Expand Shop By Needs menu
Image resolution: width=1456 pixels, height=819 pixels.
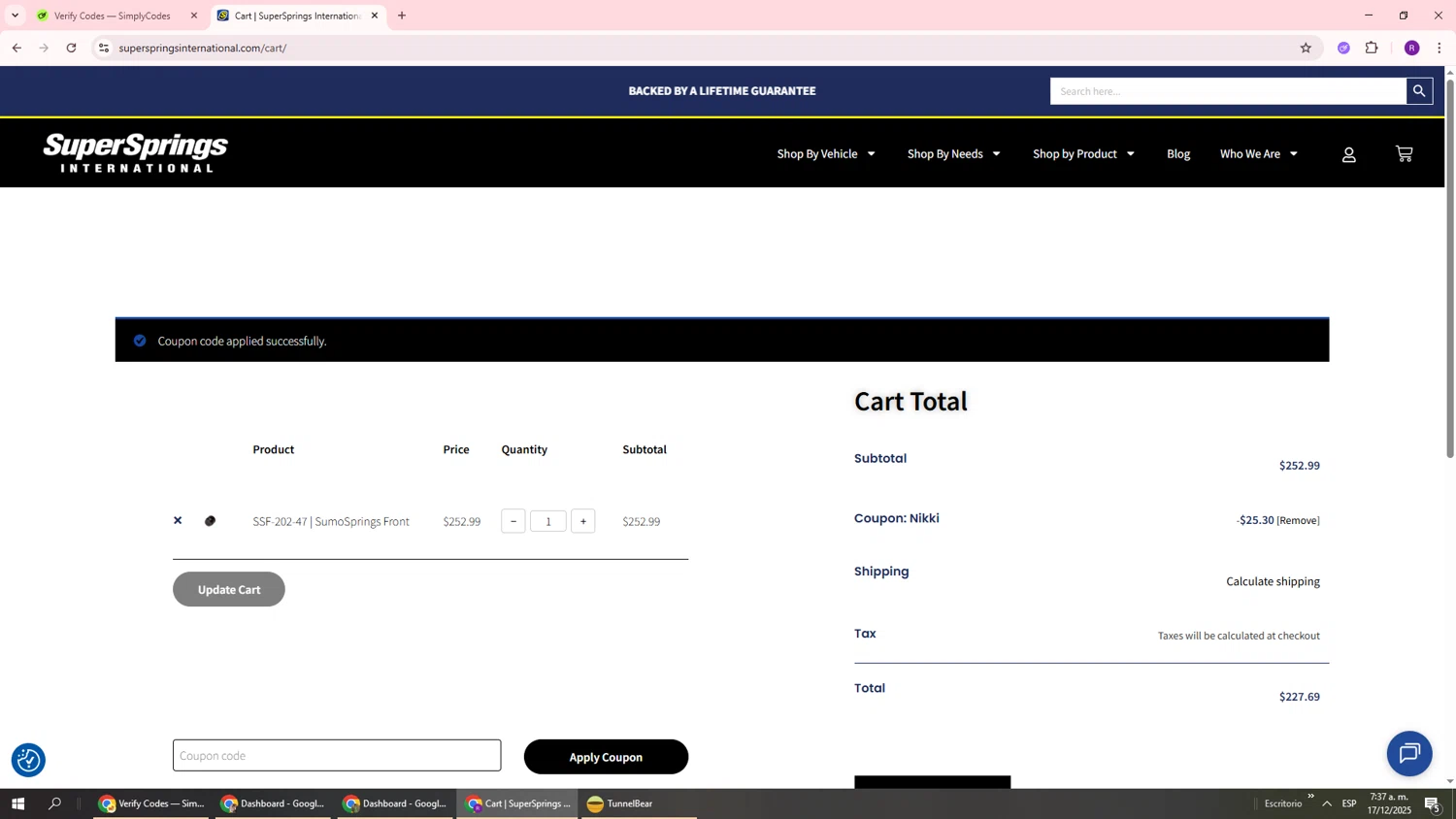point(953,154)
